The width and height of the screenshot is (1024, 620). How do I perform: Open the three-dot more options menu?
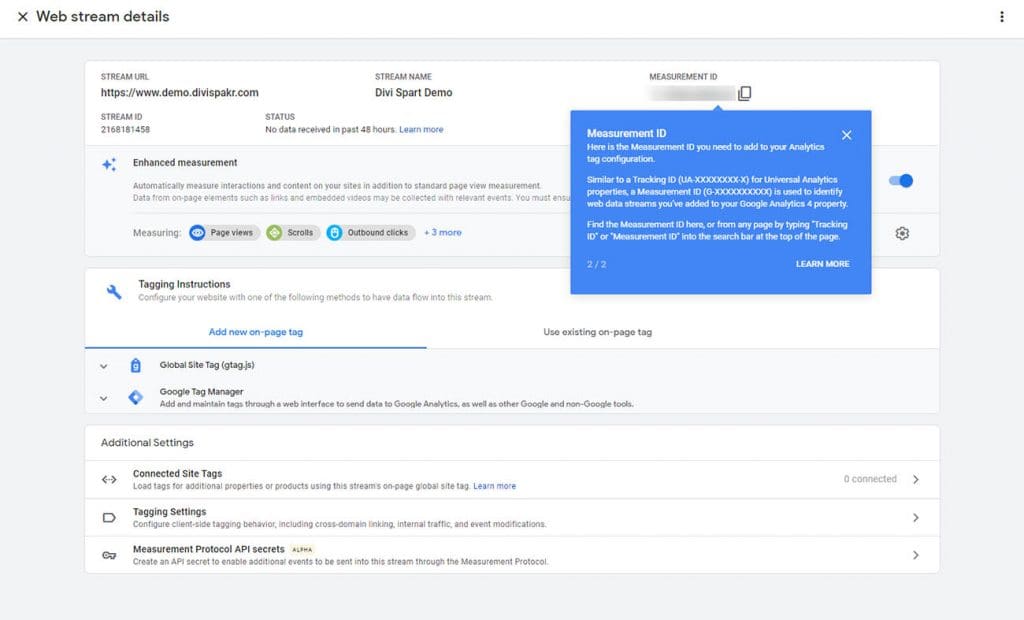point(1002,17)
